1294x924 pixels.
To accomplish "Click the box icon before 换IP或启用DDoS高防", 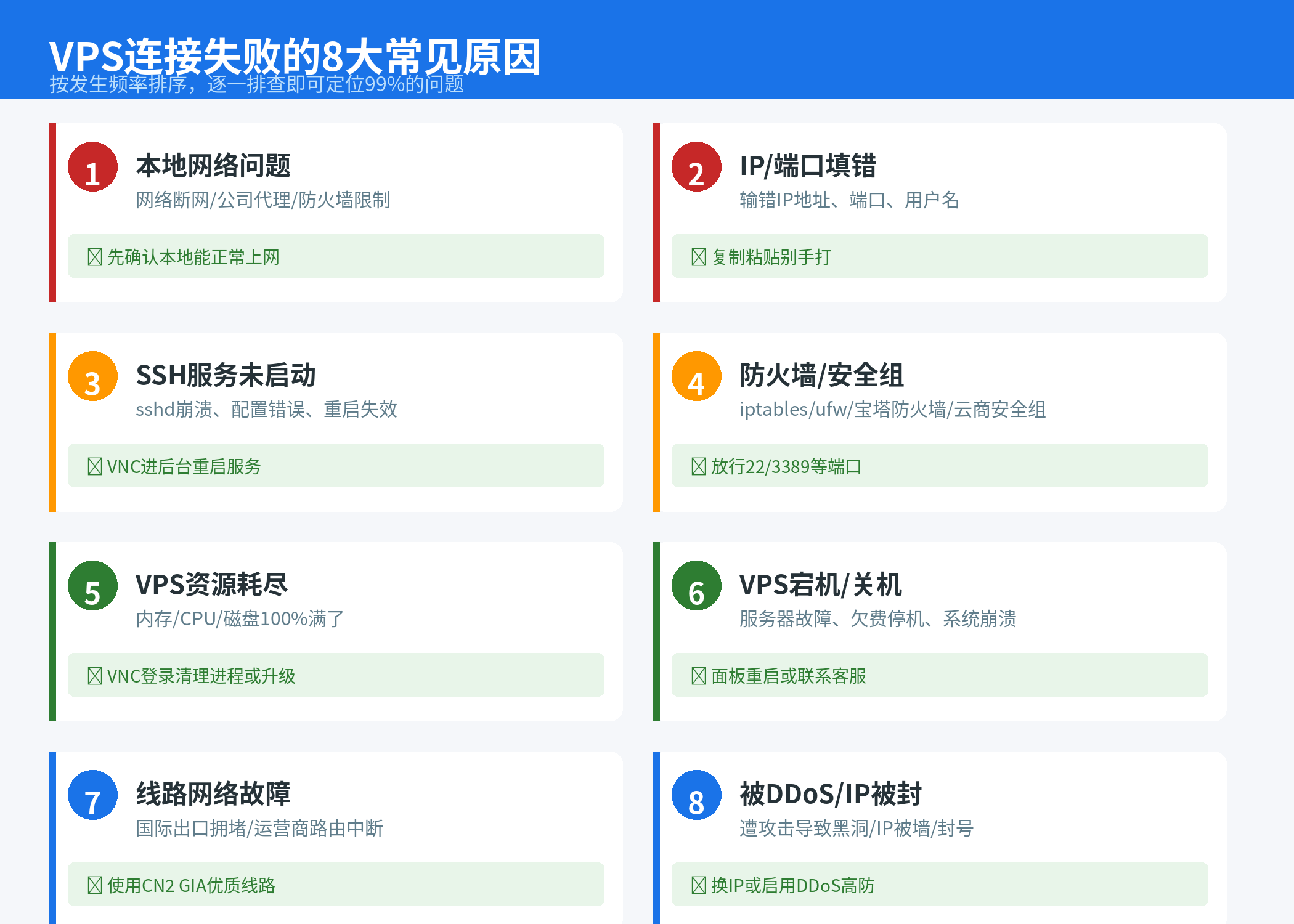I will tap(699, 885).
